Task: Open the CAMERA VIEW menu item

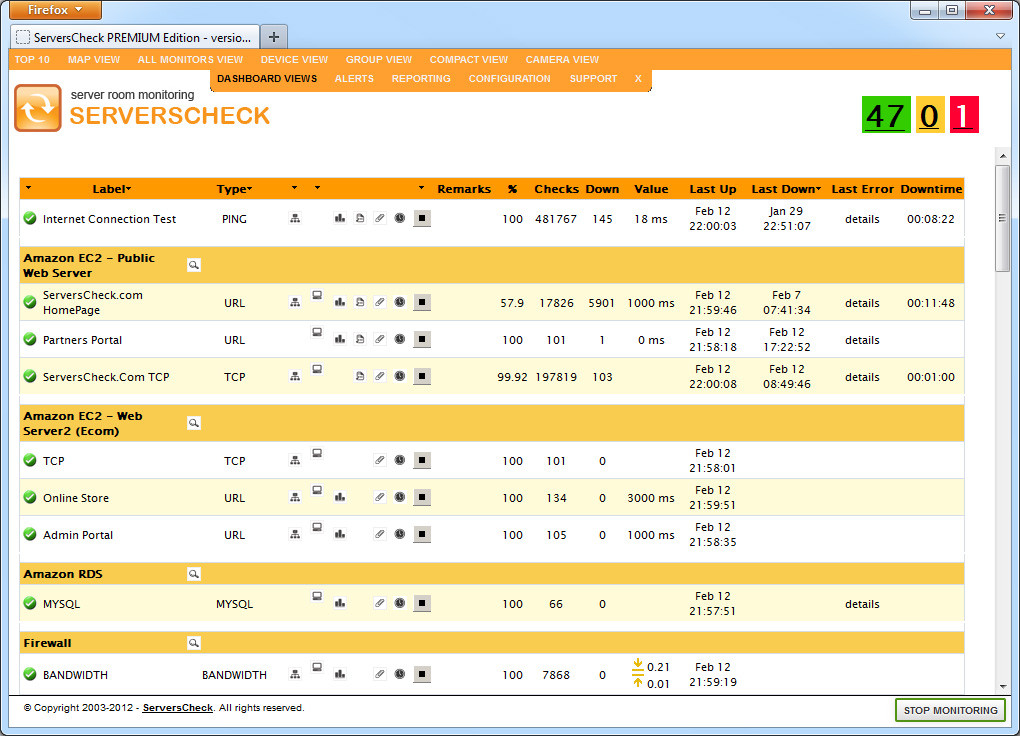Action: pos(562,59)
